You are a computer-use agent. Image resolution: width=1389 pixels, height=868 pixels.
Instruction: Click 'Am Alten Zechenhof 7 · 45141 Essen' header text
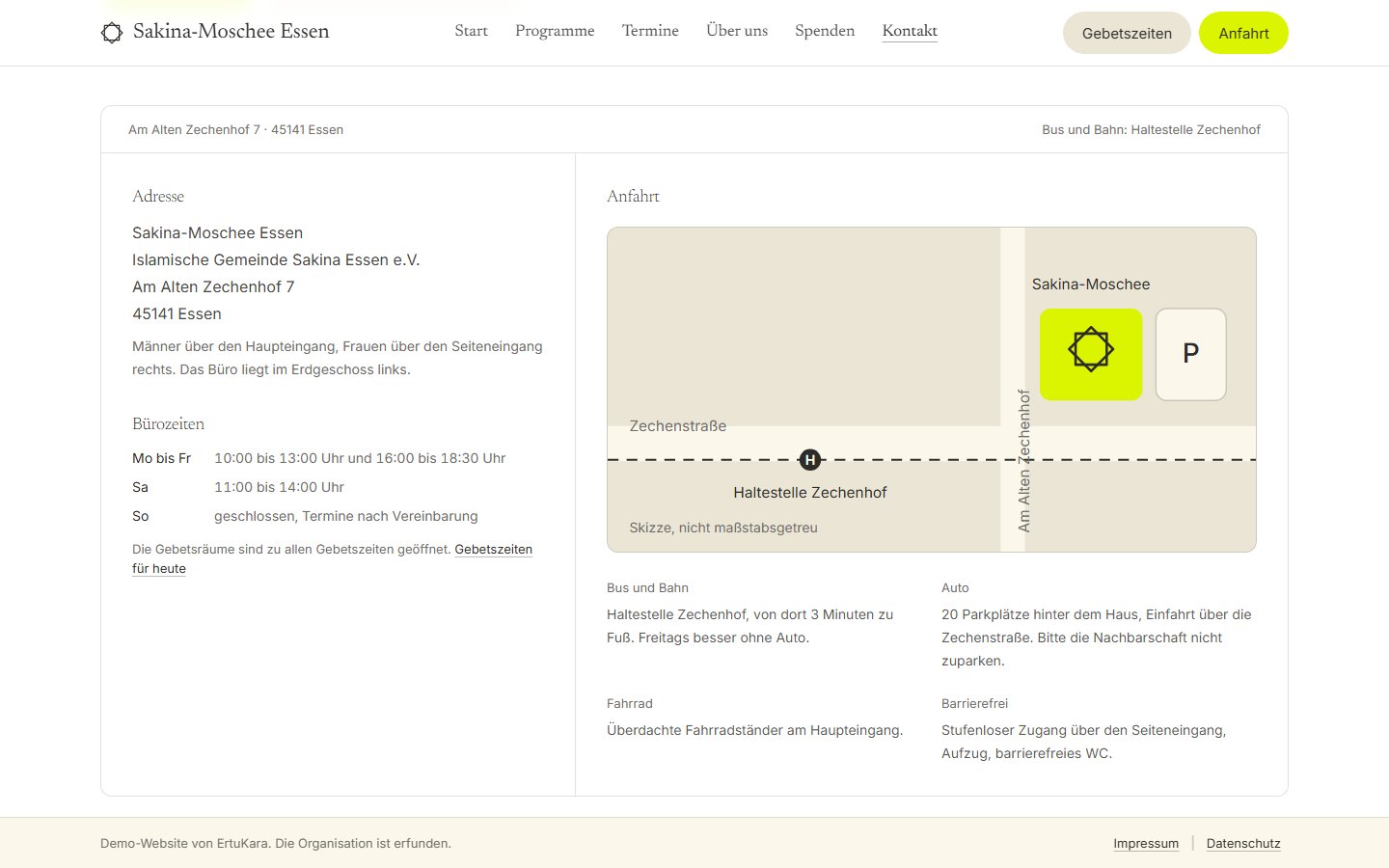(x=236, y=130)
